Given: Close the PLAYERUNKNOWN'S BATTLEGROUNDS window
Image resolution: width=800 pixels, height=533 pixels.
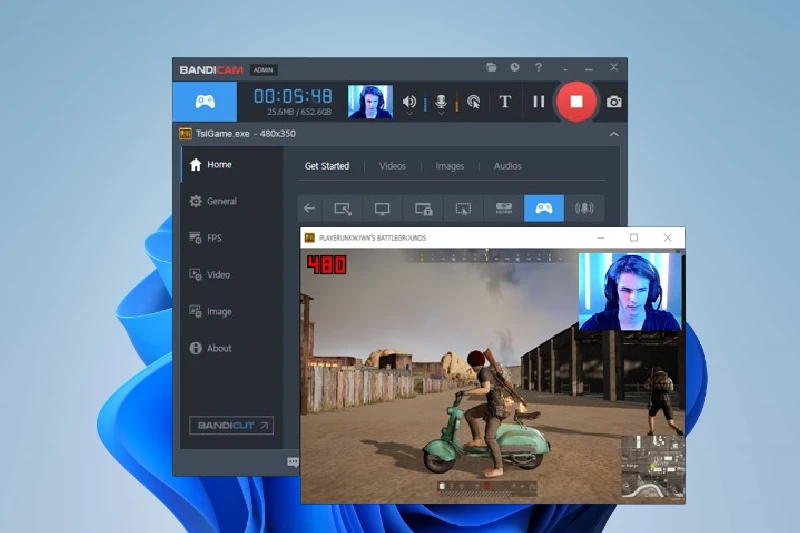Looking at the screenshot, I should pos(667,238).
